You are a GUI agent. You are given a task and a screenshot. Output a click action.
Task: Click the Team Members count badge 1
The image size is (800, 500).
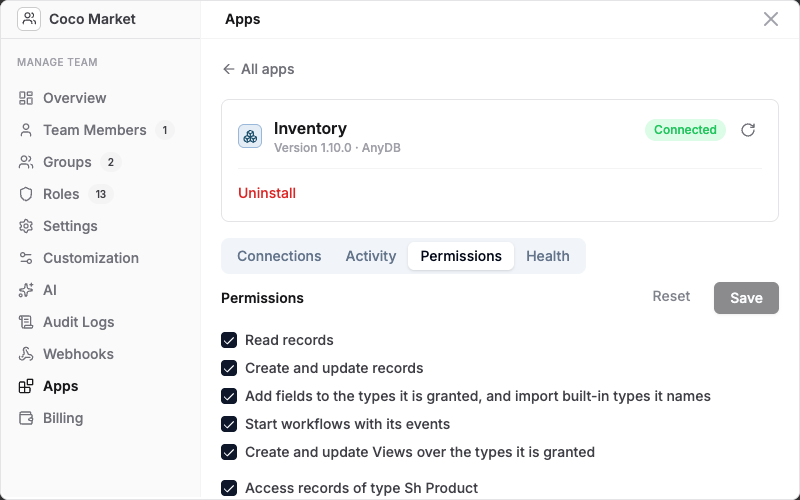(164, 131)
